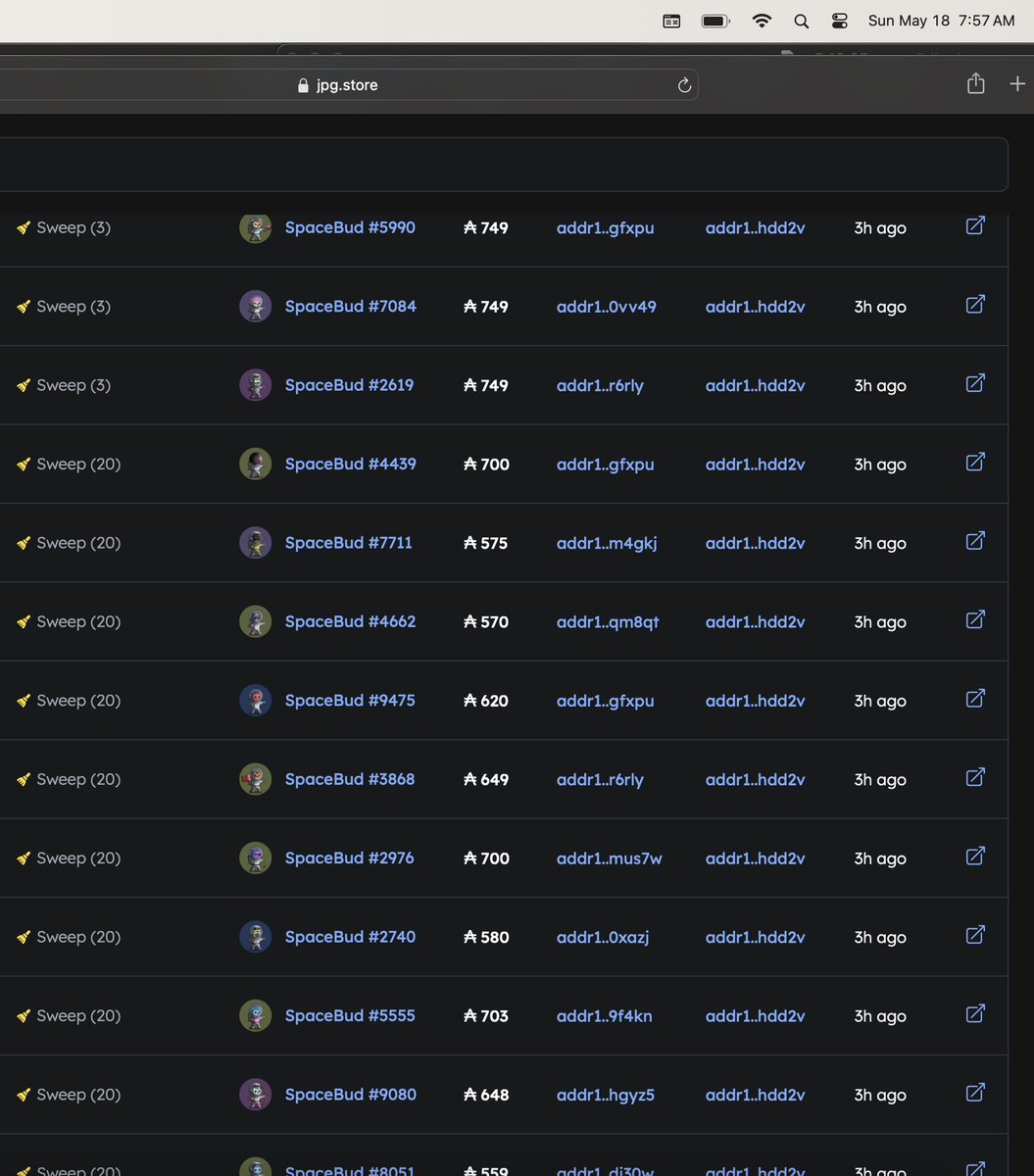Open Spotlight search in menu bar
This screenshot has height=1176, width=1034.
pyautogui.click(x=801, y=21)
